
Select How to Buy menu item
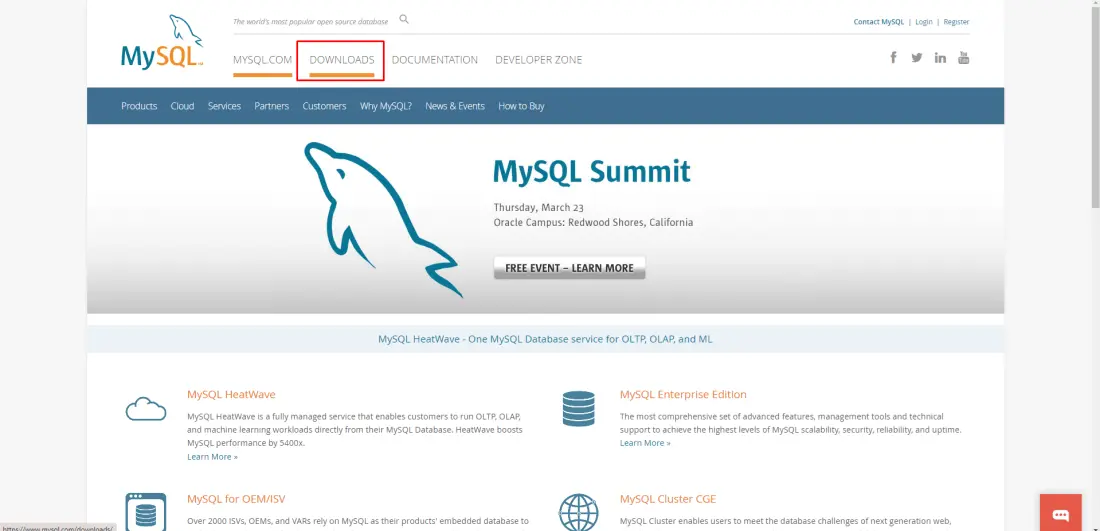(x=521, y=106)
